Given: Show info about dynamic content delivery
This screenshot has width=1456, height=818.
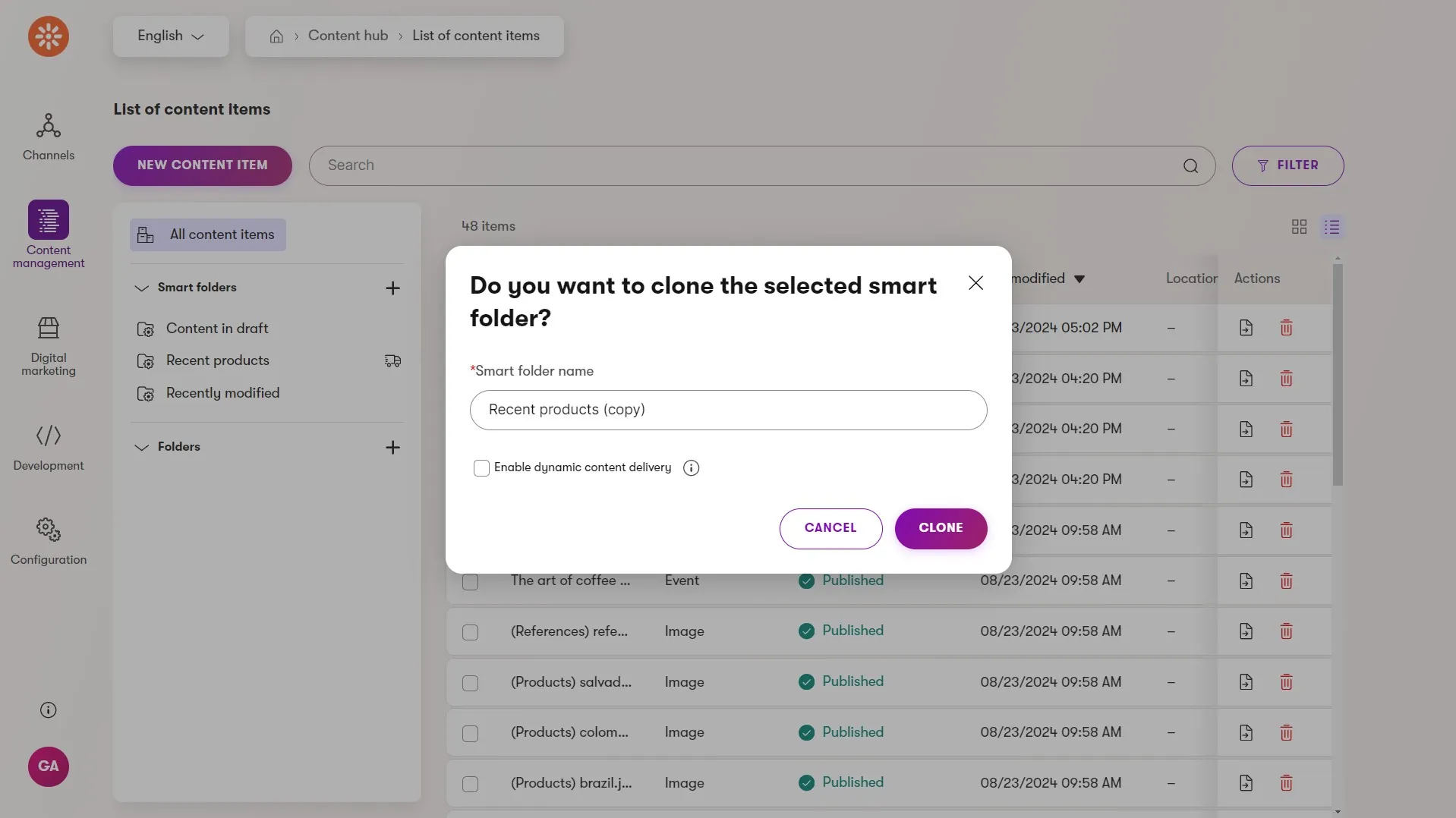Looking at the screenshot, I should coord(691,468).
